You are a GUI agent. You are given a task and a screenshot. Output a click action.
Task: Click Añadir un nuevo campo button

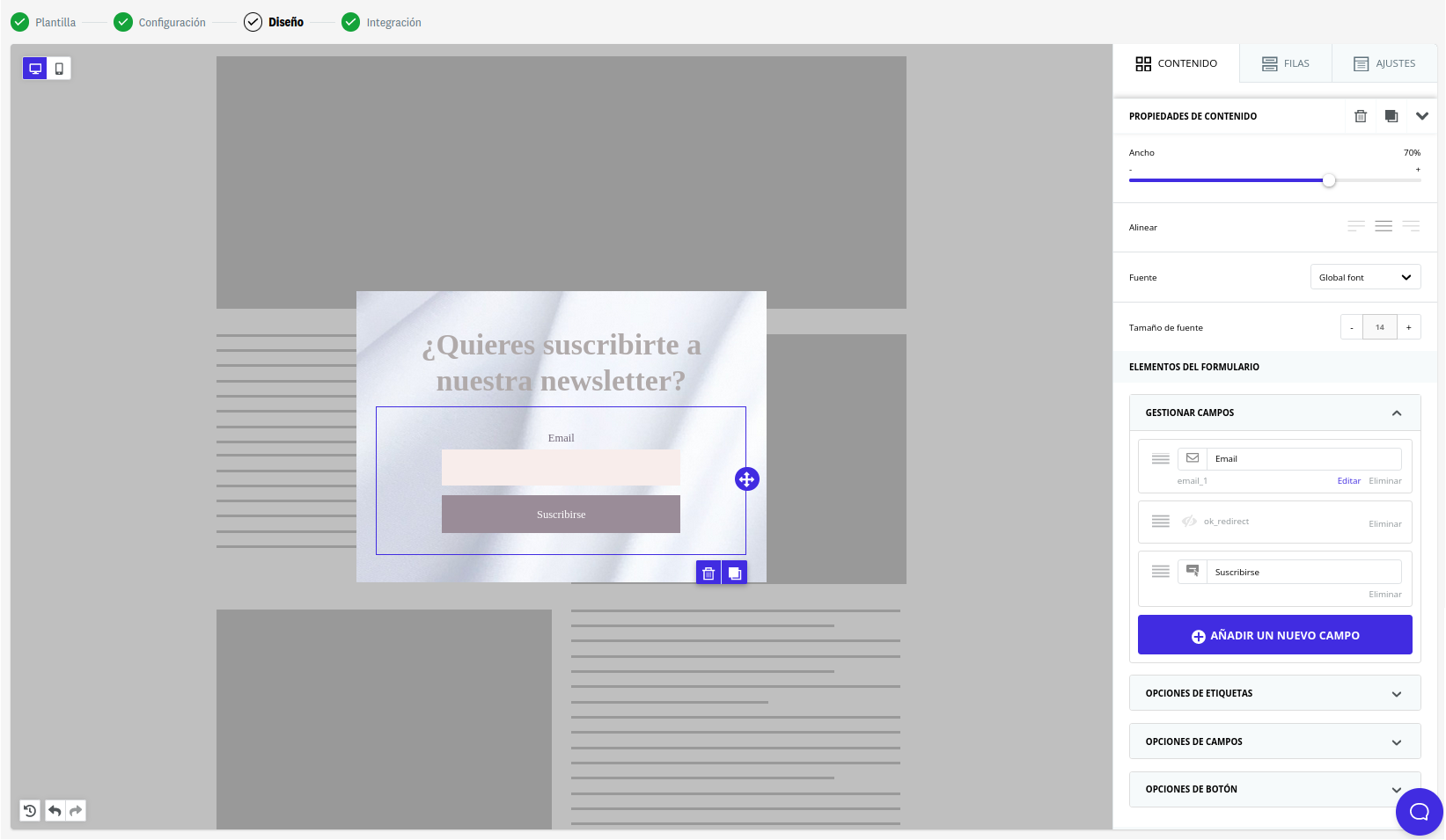(1274, 635)
